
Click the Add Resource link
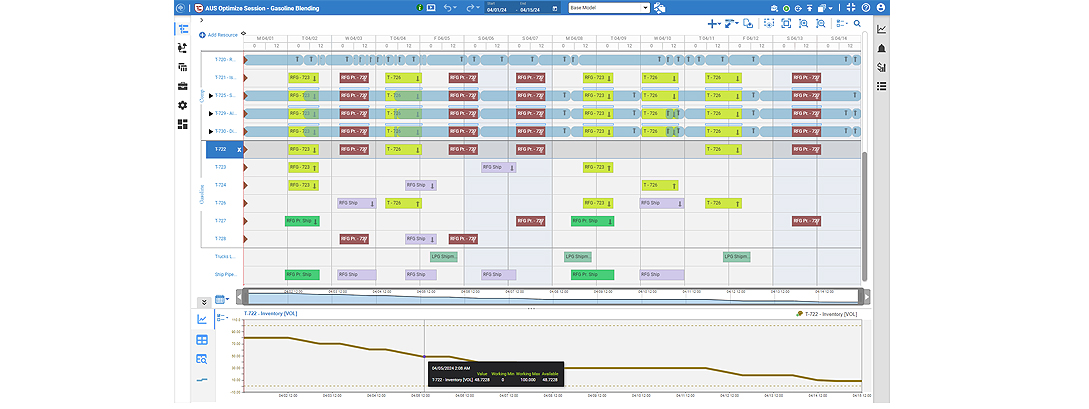(219, 35)
